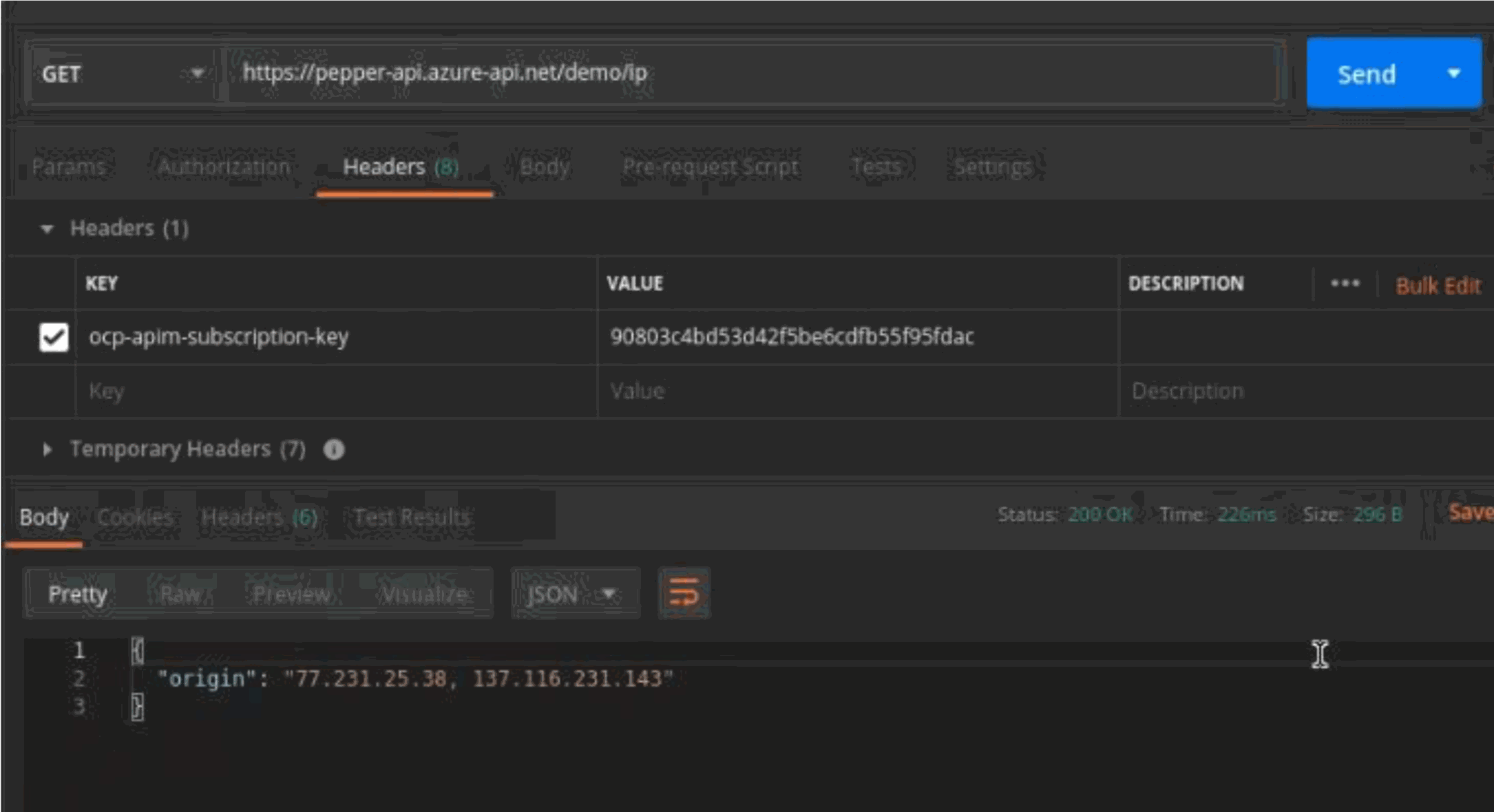Screen dimensions: 1494x812
Task: Click the Save response link
Action: coord(1471,513)
